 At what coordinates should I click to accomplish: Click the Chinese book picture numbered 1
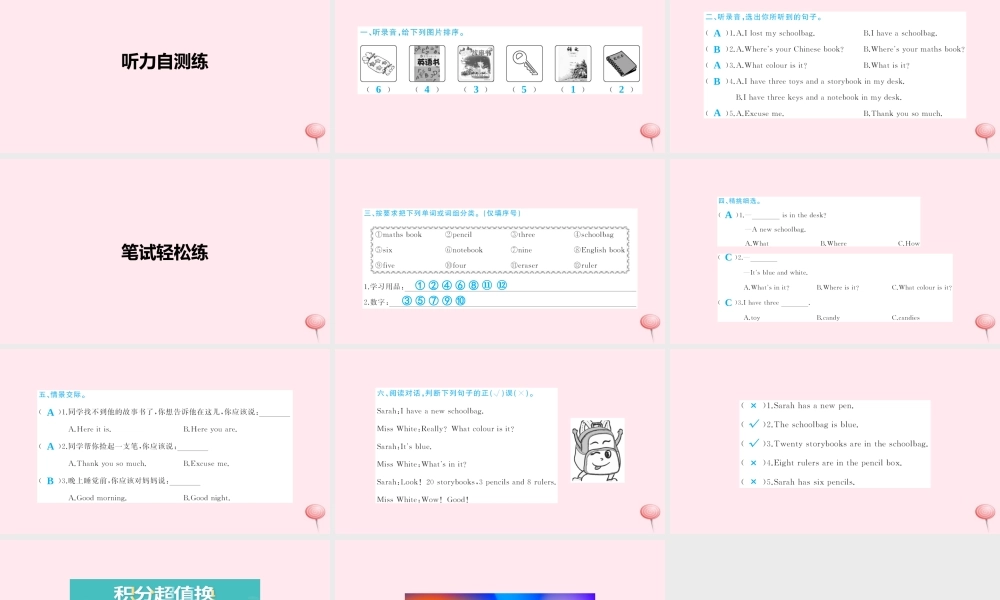coord(573,63)
